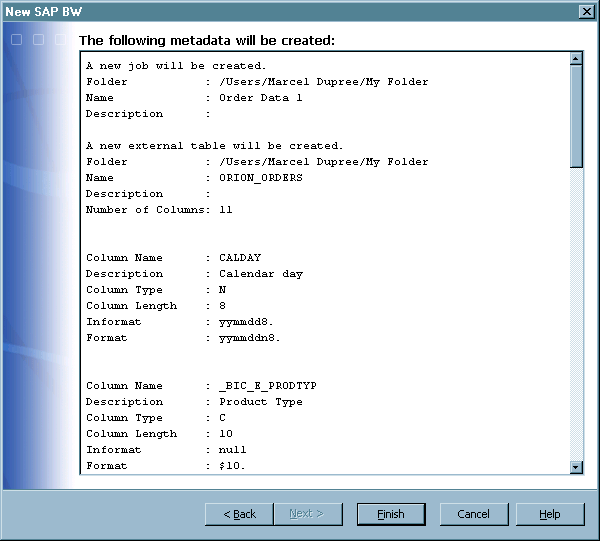The height and width of the screenshot is (541, 600).
Task: Cancel the New SAP BW wizard
Action: point(474,514)
